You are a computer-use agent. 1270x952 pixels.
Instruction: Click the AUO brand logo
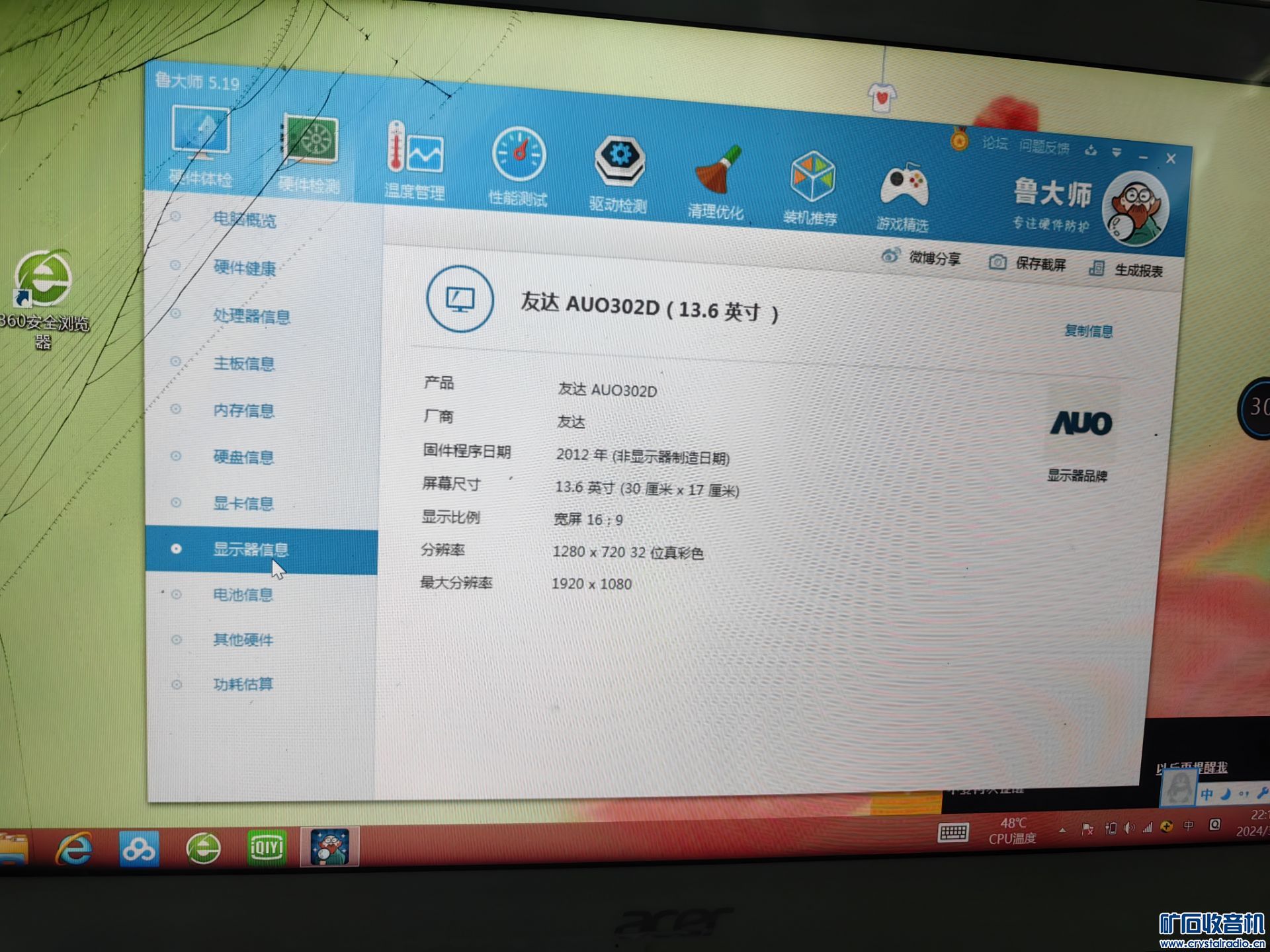(1081, 423)
